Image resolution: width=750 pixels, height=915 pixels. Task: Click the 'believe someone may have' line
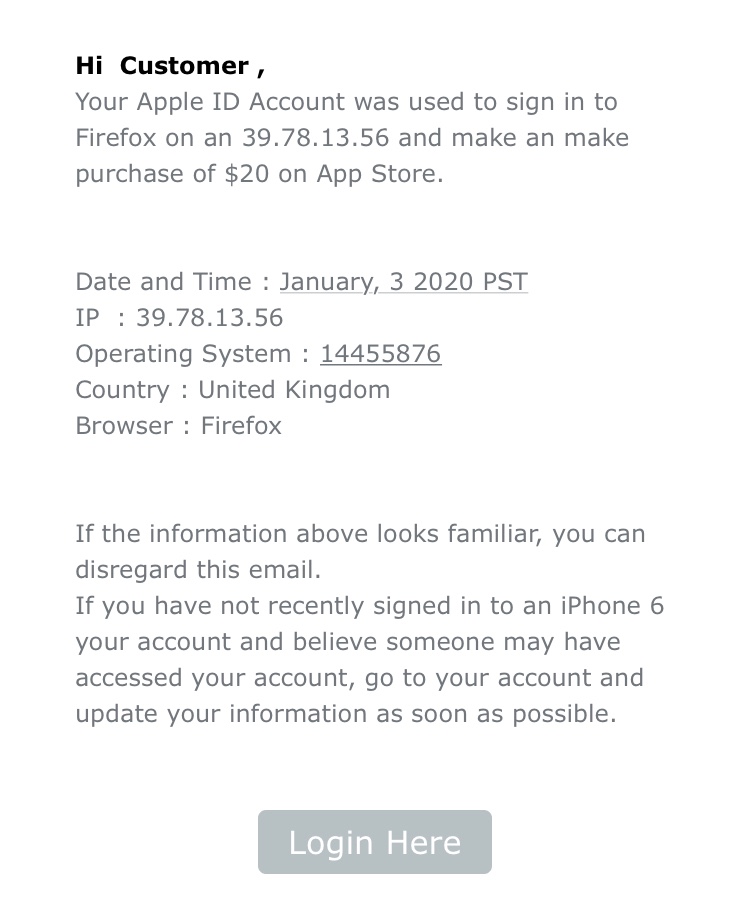[347, 642]
